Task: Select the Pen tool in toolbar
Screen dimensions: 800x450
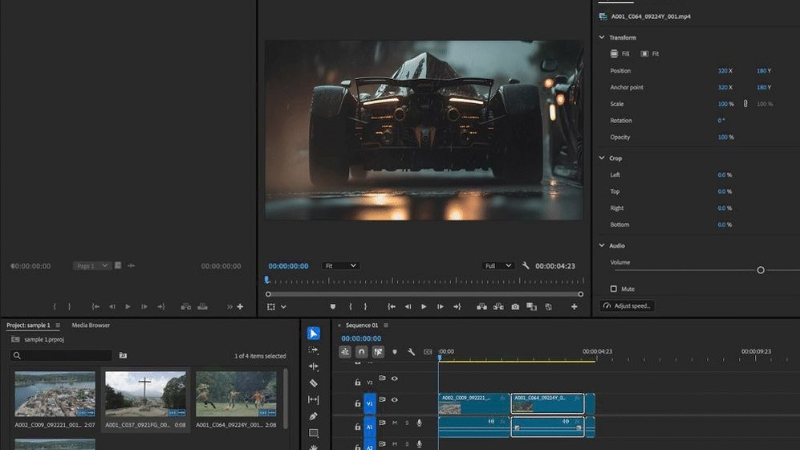Action: click(313, 415)
